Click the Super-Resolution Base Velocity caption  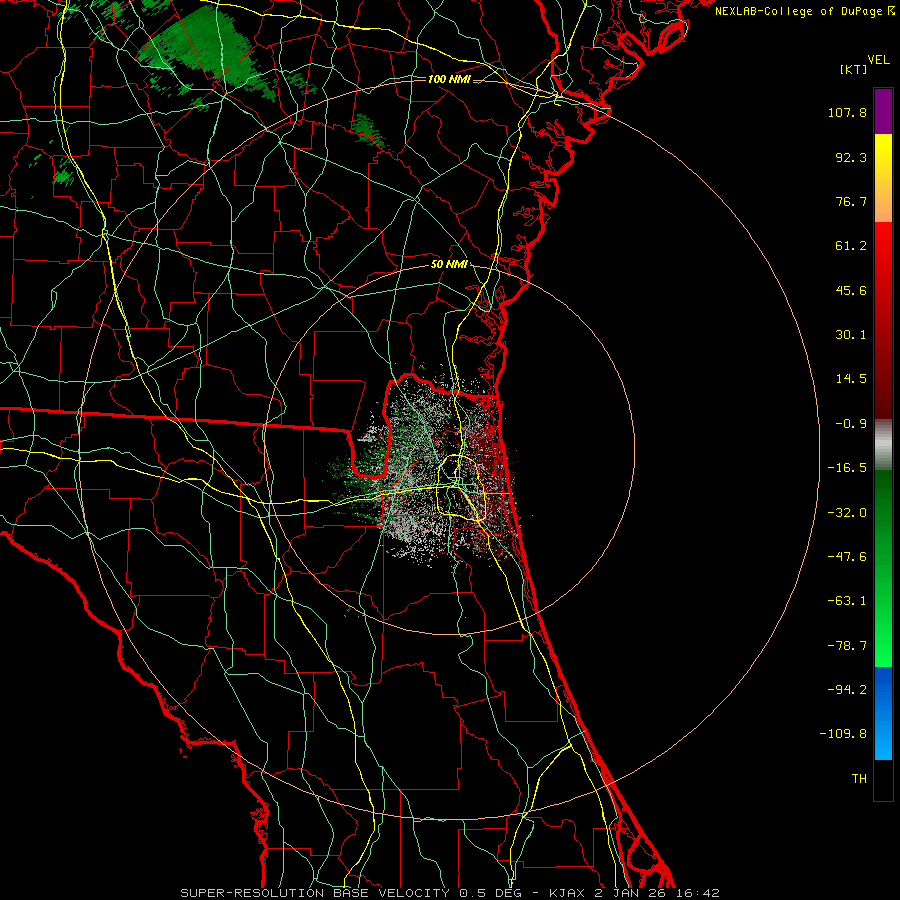[x=449, y=893]
